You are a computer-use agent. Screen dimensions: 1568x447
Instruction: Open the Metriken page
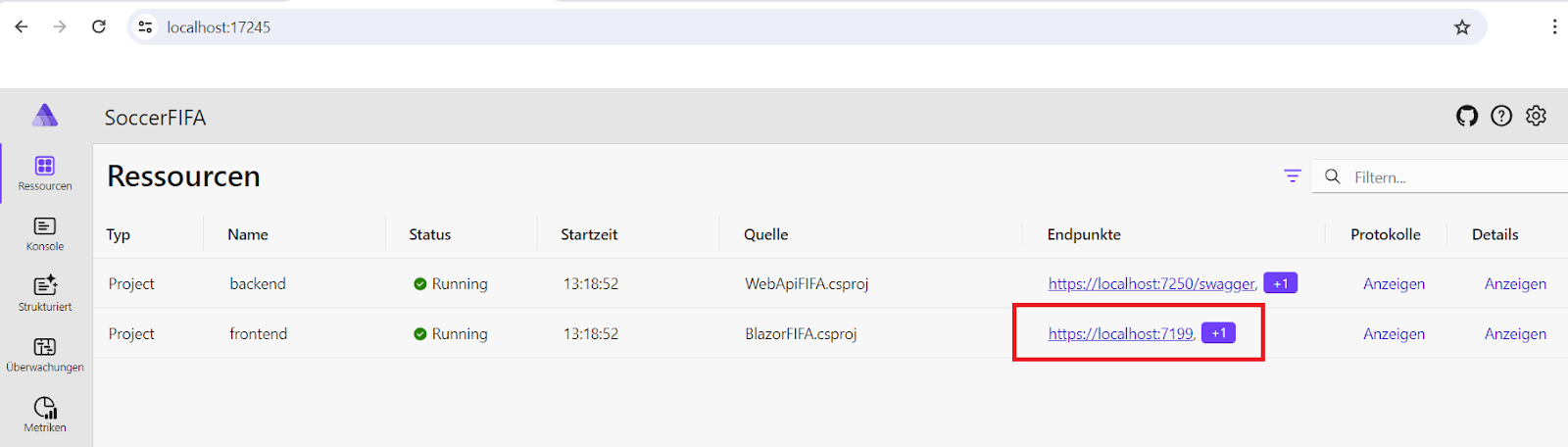pos(45,414)
